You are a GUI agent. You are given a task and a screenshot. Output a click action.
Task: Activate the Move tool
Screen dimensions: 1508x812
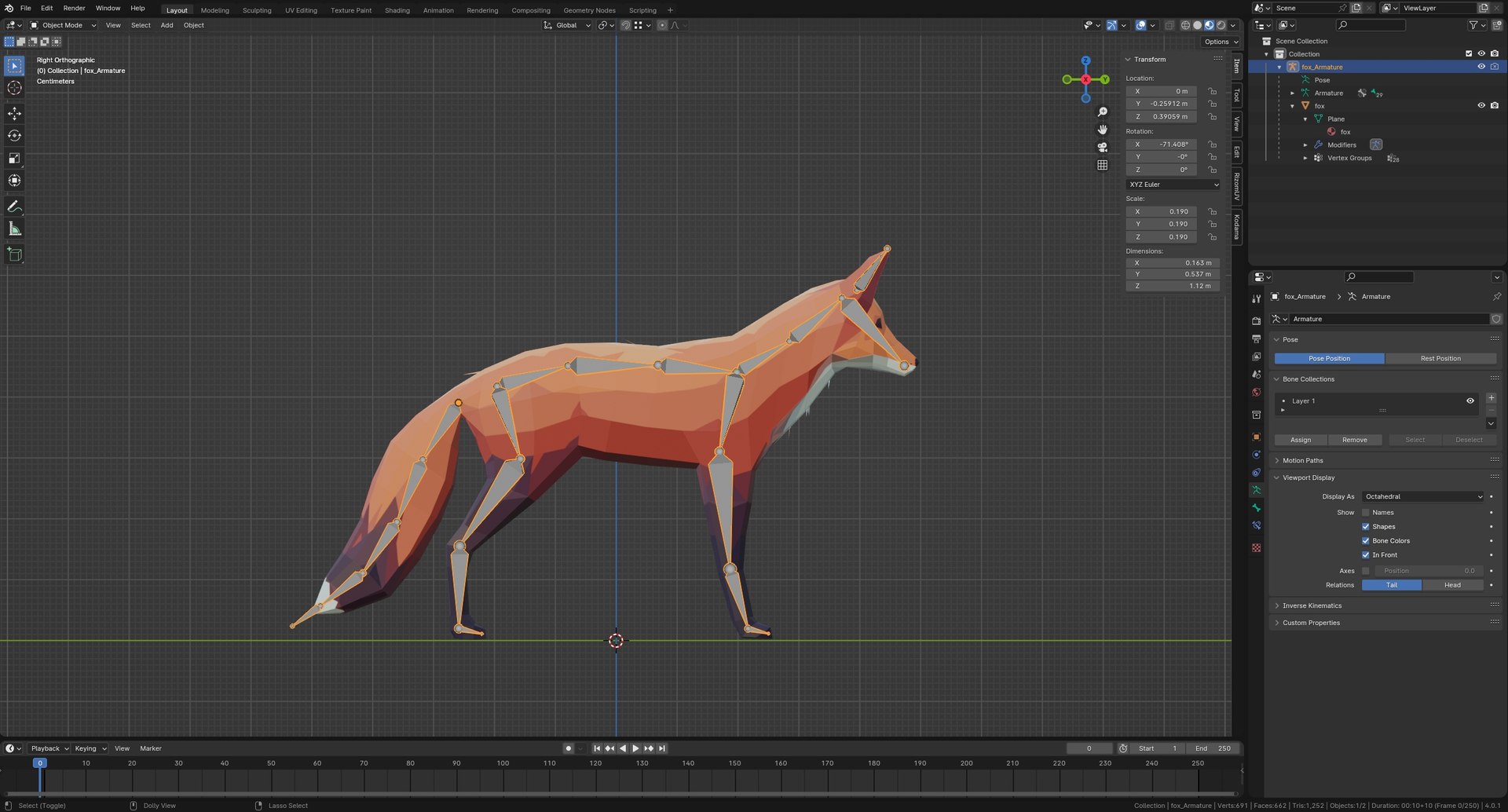14,113
